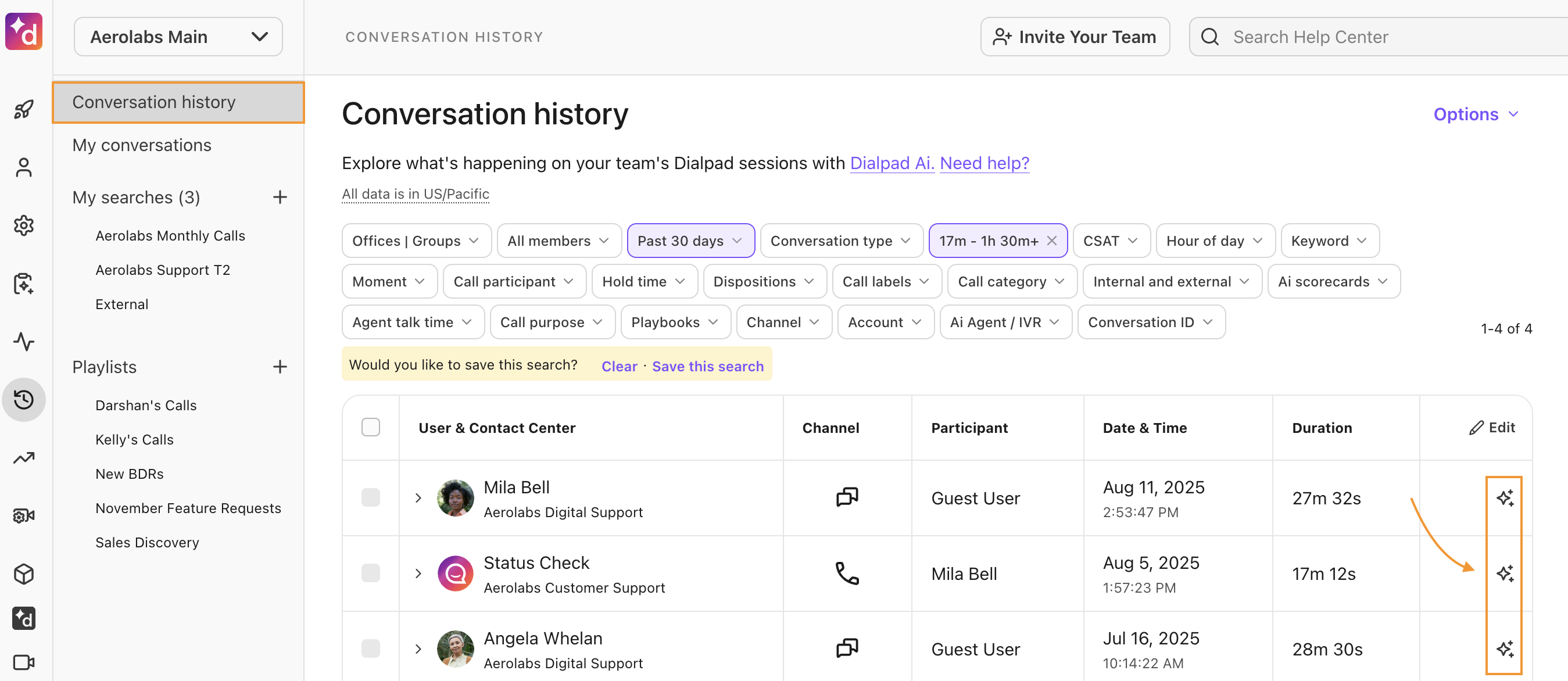Follow the Dialpad Ai link
The height and width of the screenshot is (681, 1568).
(x=892, y=163)
